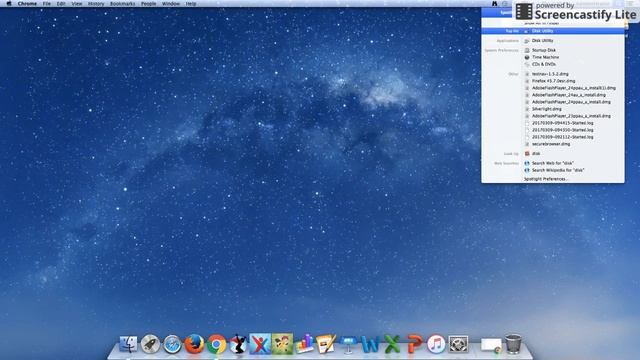The width and height of the screenshot is (640, 360).
Task: Open Spotlight Preferences
Action: coord(546,179)
